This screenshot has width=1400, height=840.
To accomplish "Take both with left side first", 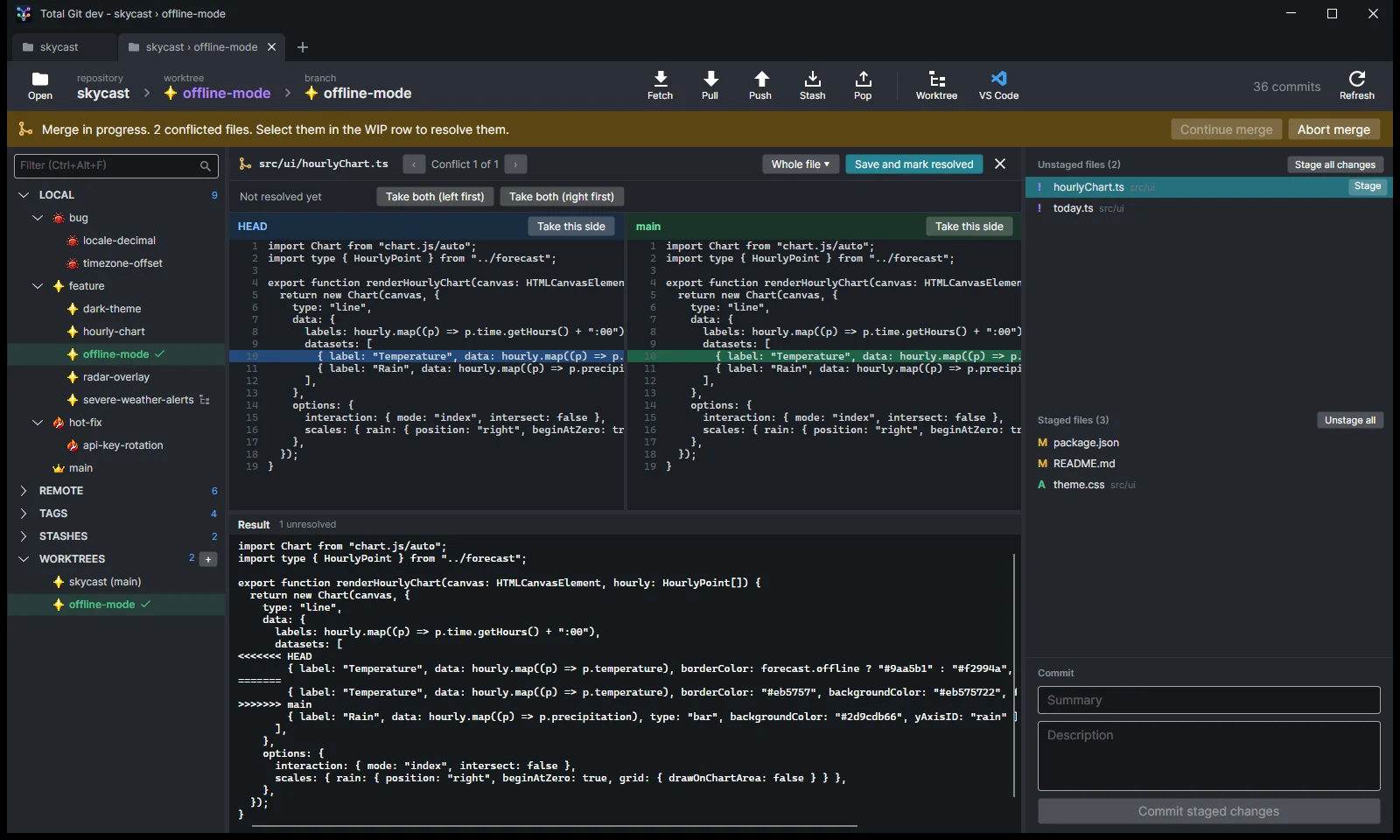I will (x=435, y=197).
